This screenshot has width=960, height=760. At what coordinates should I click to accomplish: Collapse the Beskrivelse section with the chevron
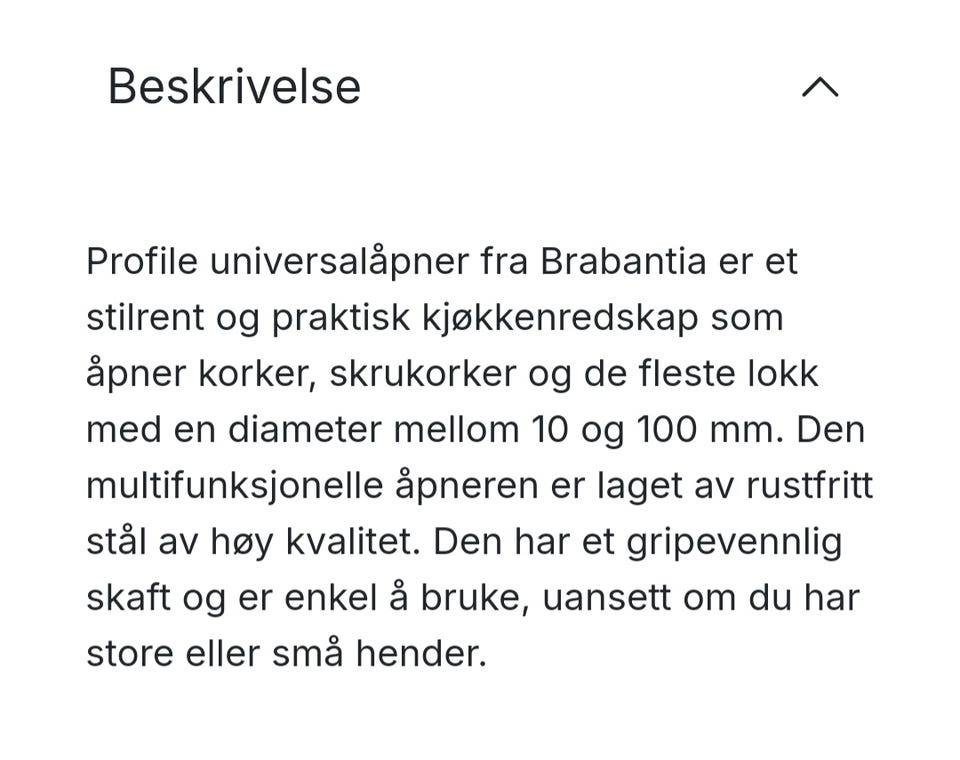tap(820, 88)
